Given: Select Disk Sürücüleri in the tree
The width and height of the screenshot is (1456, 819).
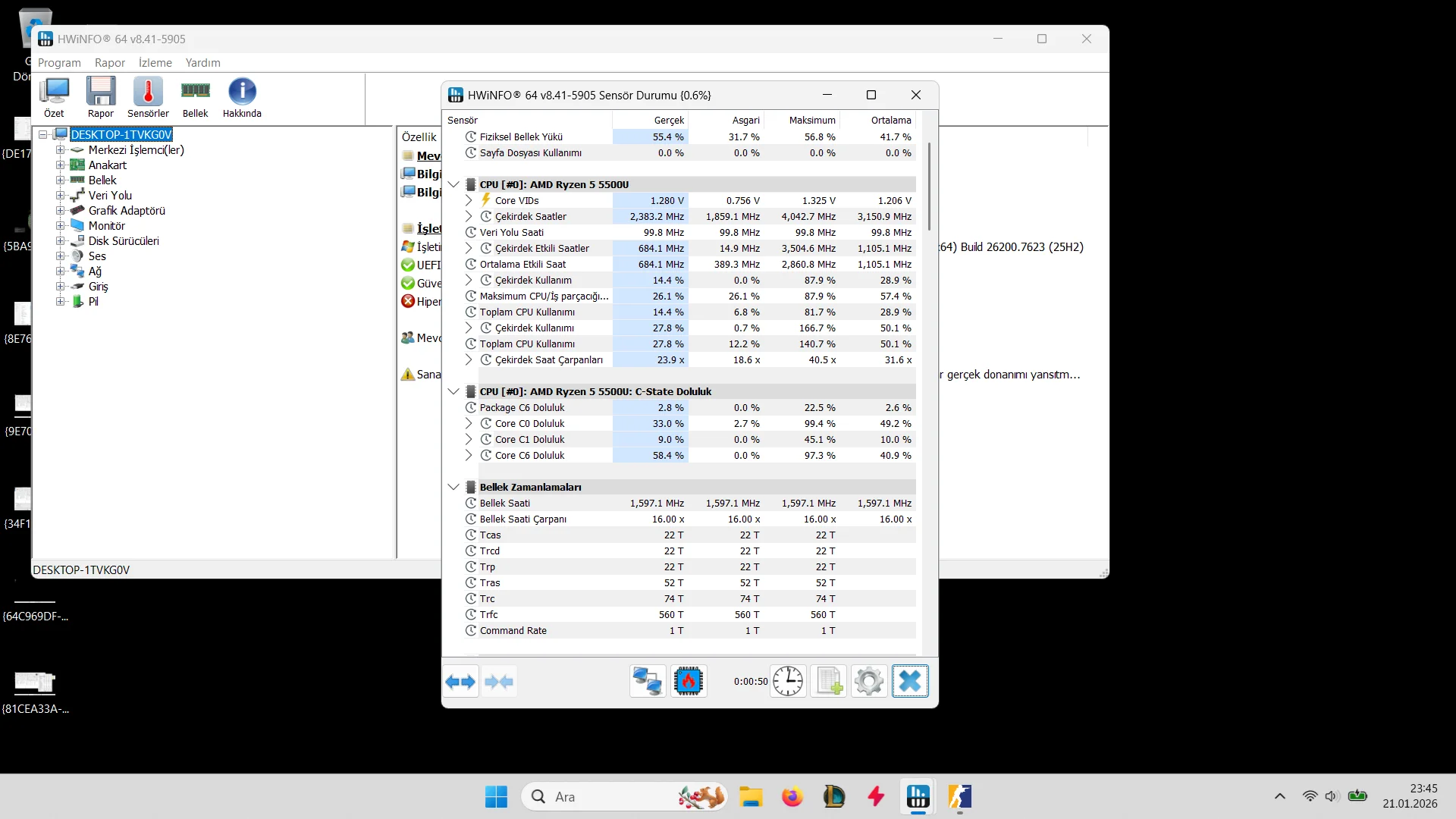Looking at the screenshot, I should pyautogui.click(x=124, y=241).
